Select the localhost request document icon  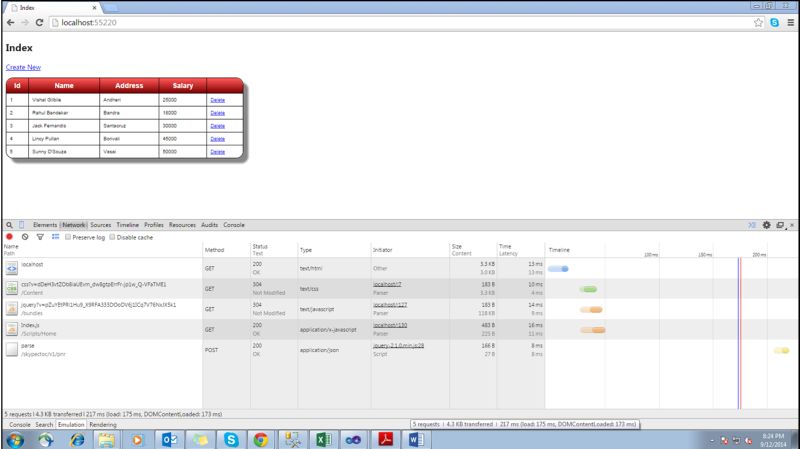pyautogui.click(x=11, y=268)
